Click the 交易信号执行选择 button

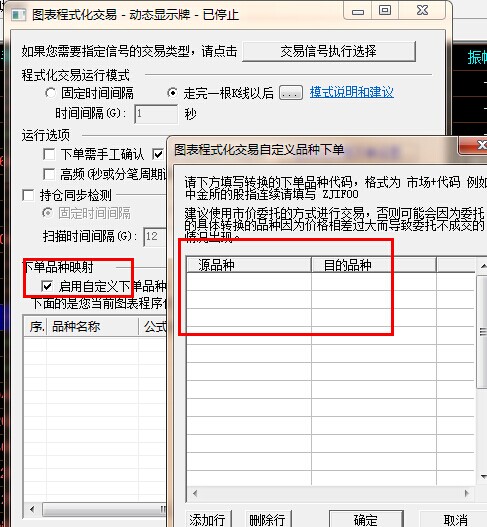[x=329, y=51]
